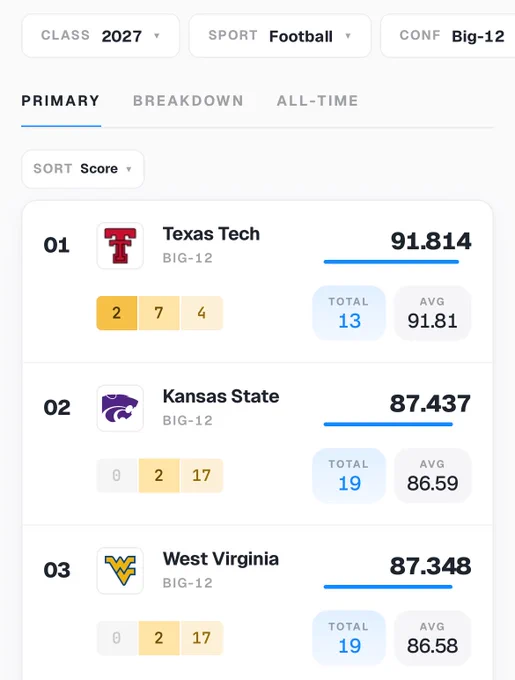Click Texas Tech's Total 13 badge
Viewport: 515px width, 680px height.
coord(349,313)
